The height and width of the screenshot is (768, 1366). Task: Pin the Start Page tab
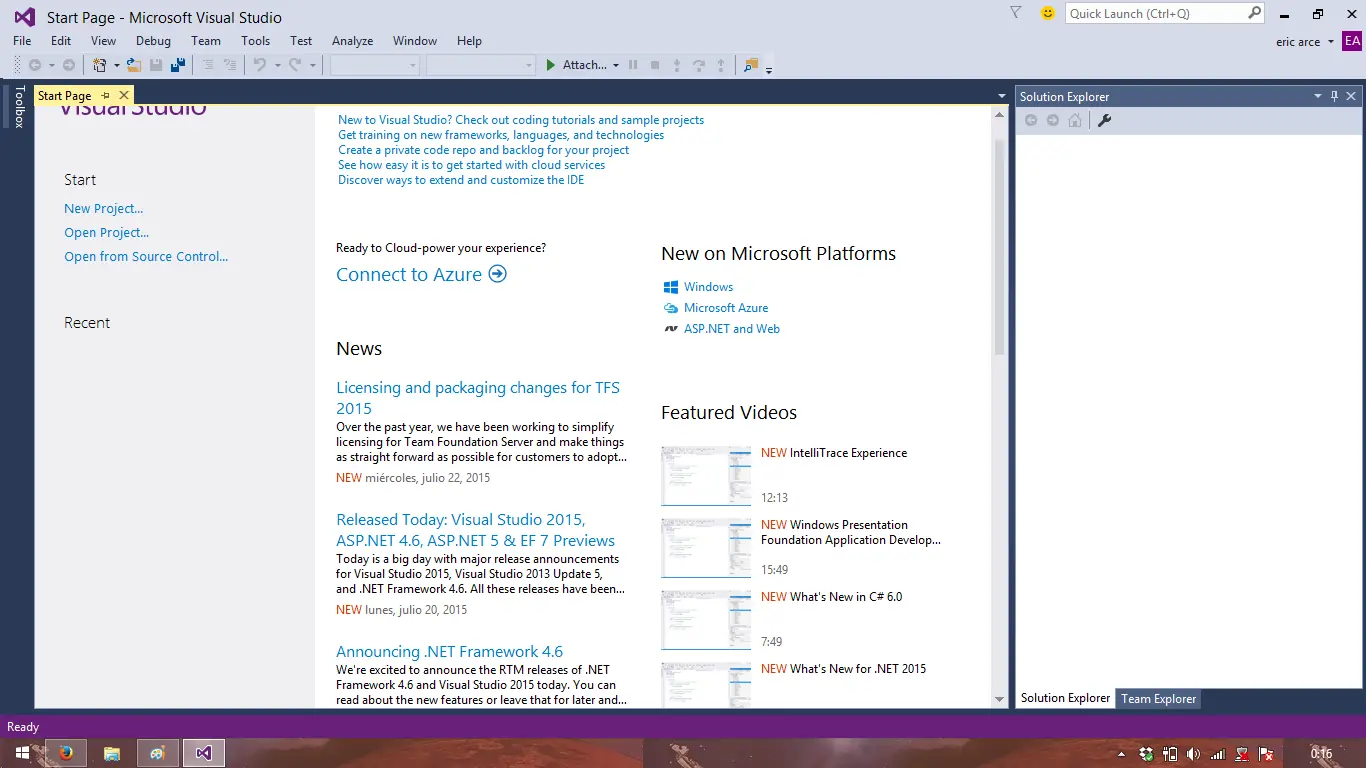(x=106, y=96)
